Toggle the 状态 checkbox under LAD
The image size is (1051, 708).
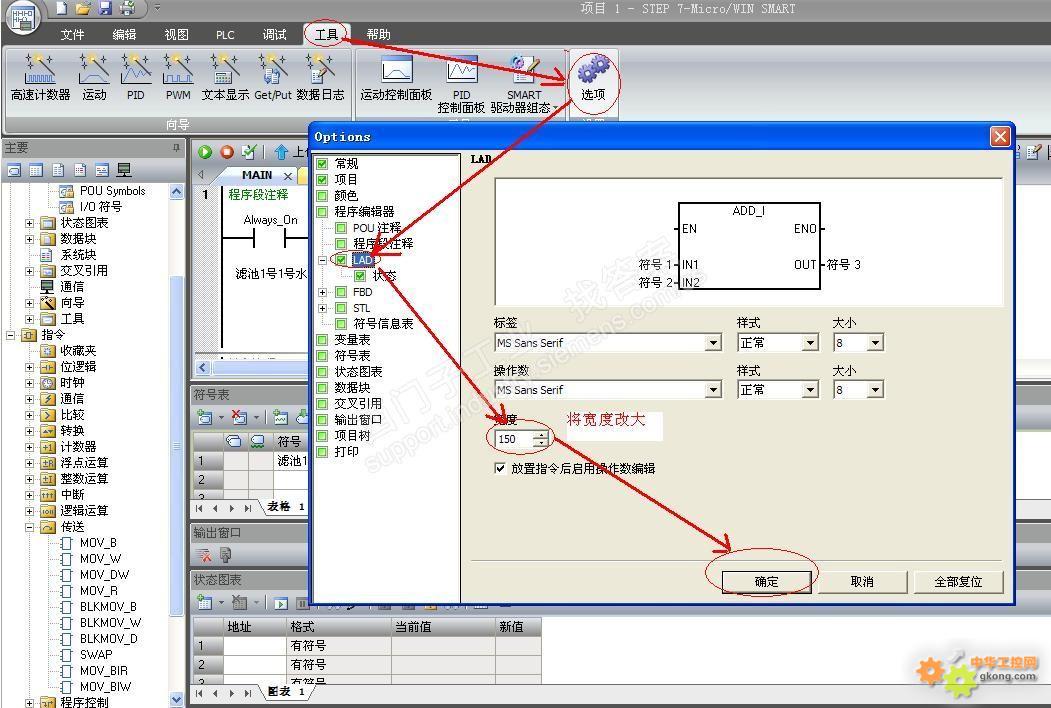point(360,276)
